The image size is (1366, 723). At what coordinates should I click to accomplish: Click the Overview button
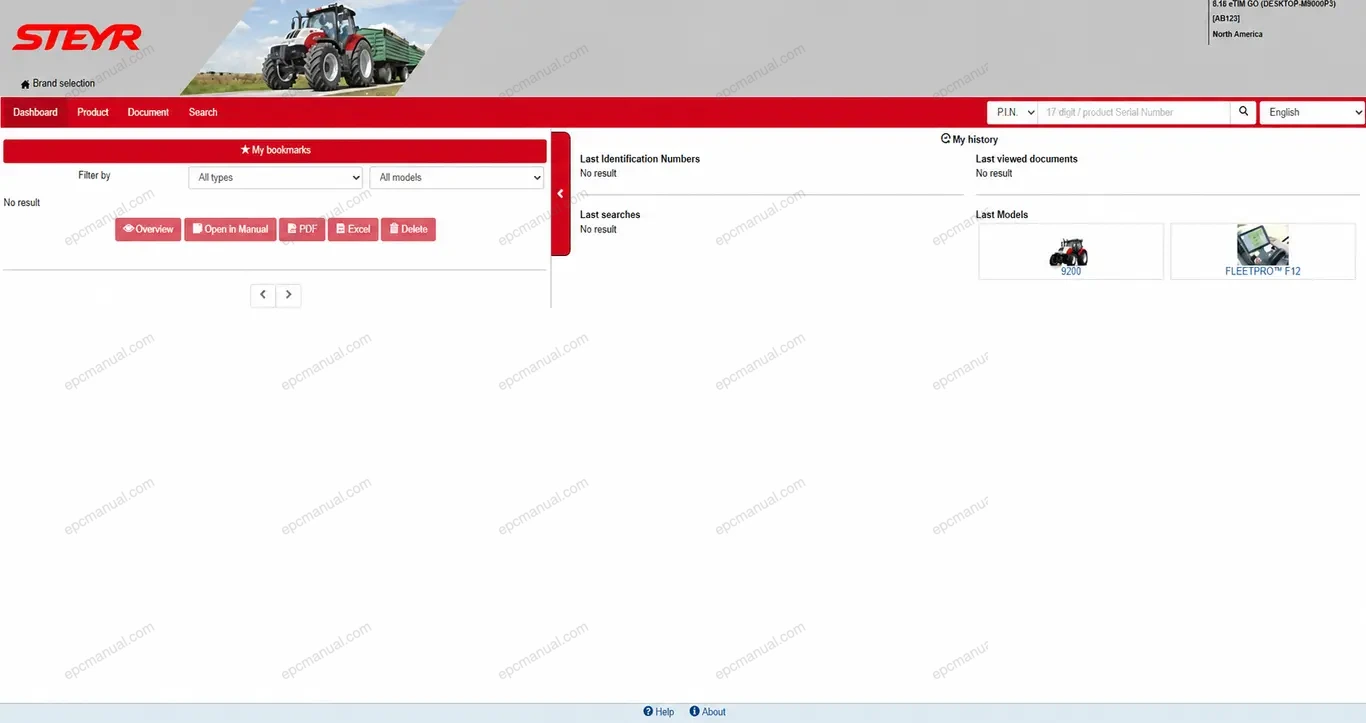point(148,229)
